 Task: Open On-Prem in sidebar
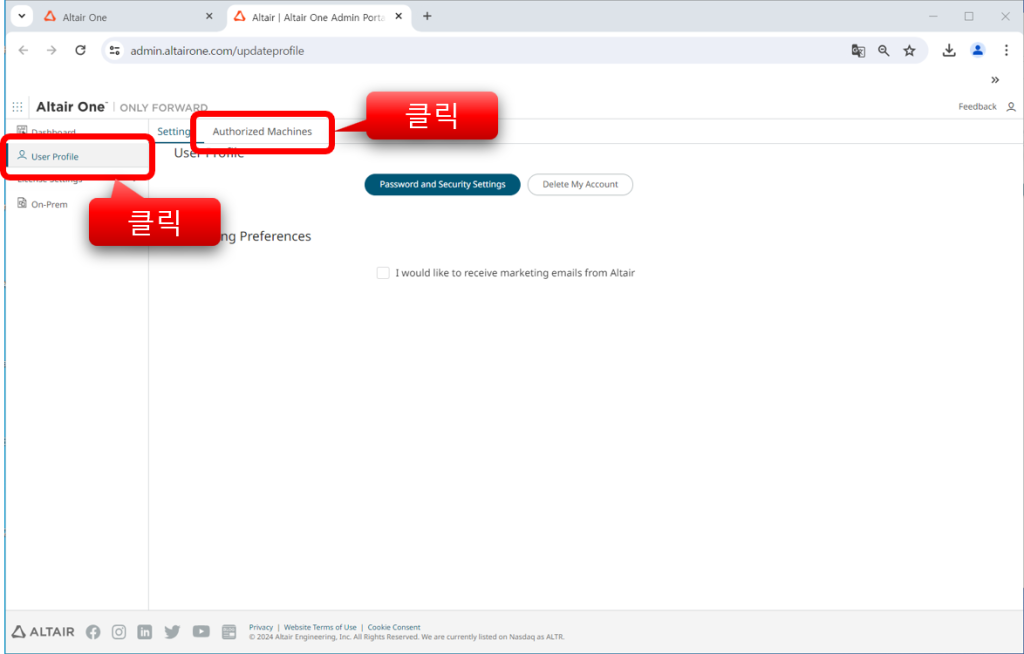[x=49, y=204]
